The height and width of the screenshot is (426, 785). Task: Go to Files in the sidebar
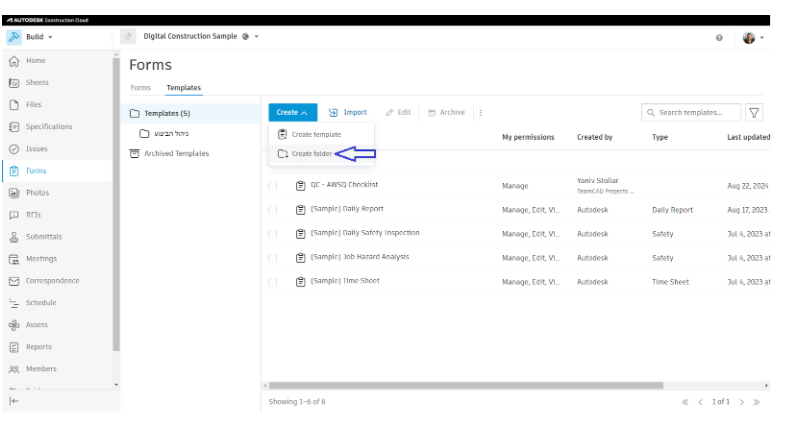coord(33,105)
